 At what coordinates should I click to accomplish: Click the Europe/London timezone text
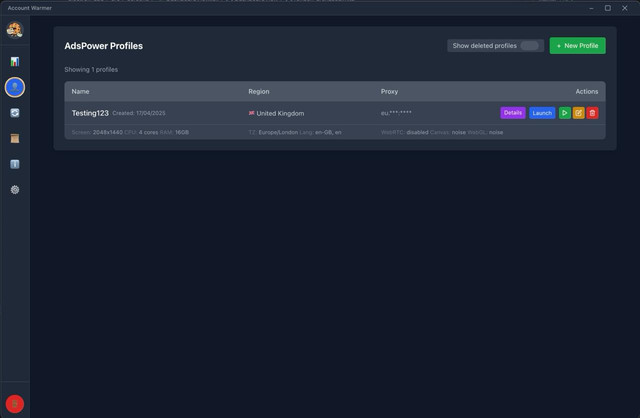(278, 132)
